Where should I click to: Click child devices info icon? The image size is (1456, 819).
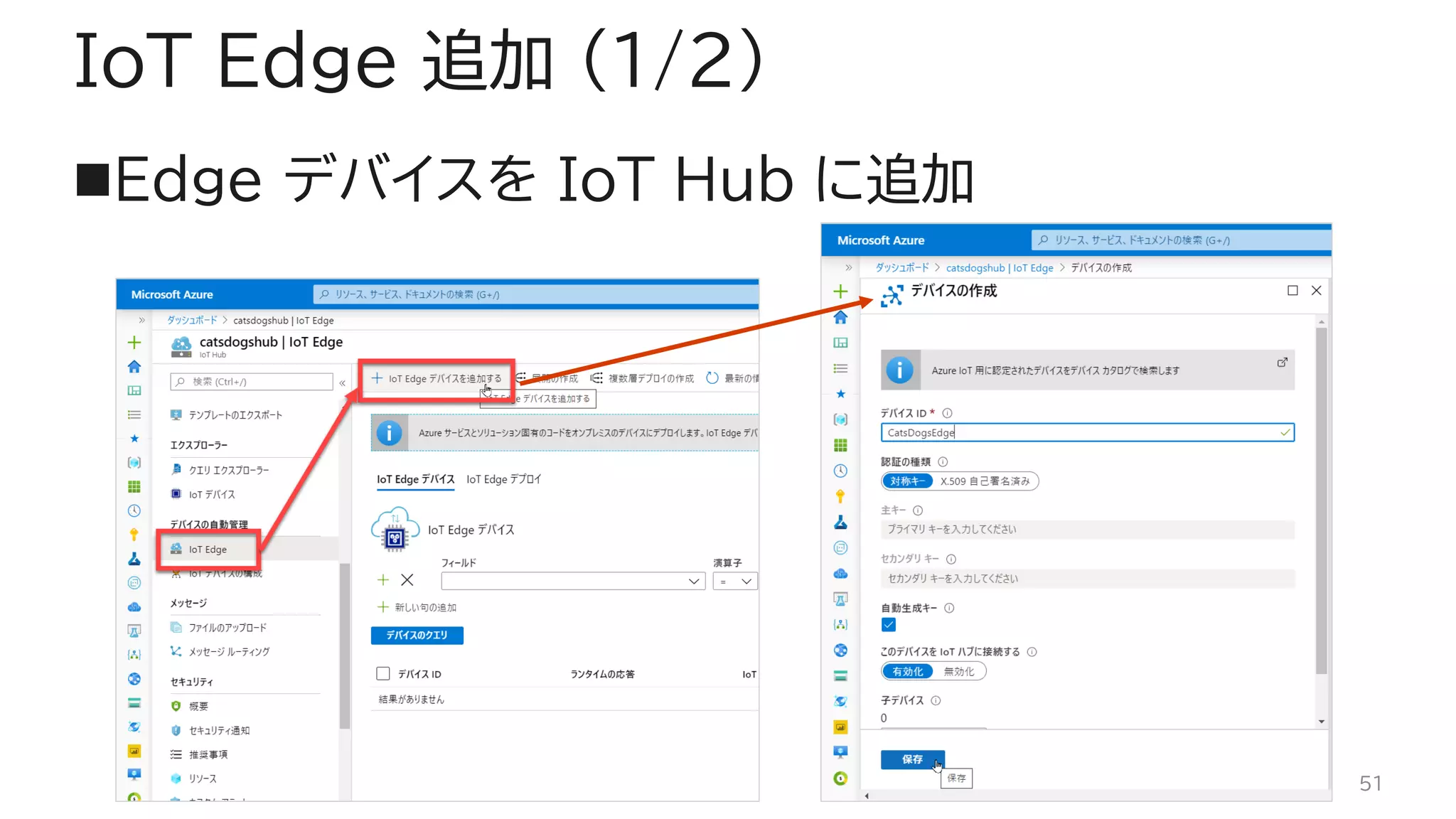click(x=936, y=700)
